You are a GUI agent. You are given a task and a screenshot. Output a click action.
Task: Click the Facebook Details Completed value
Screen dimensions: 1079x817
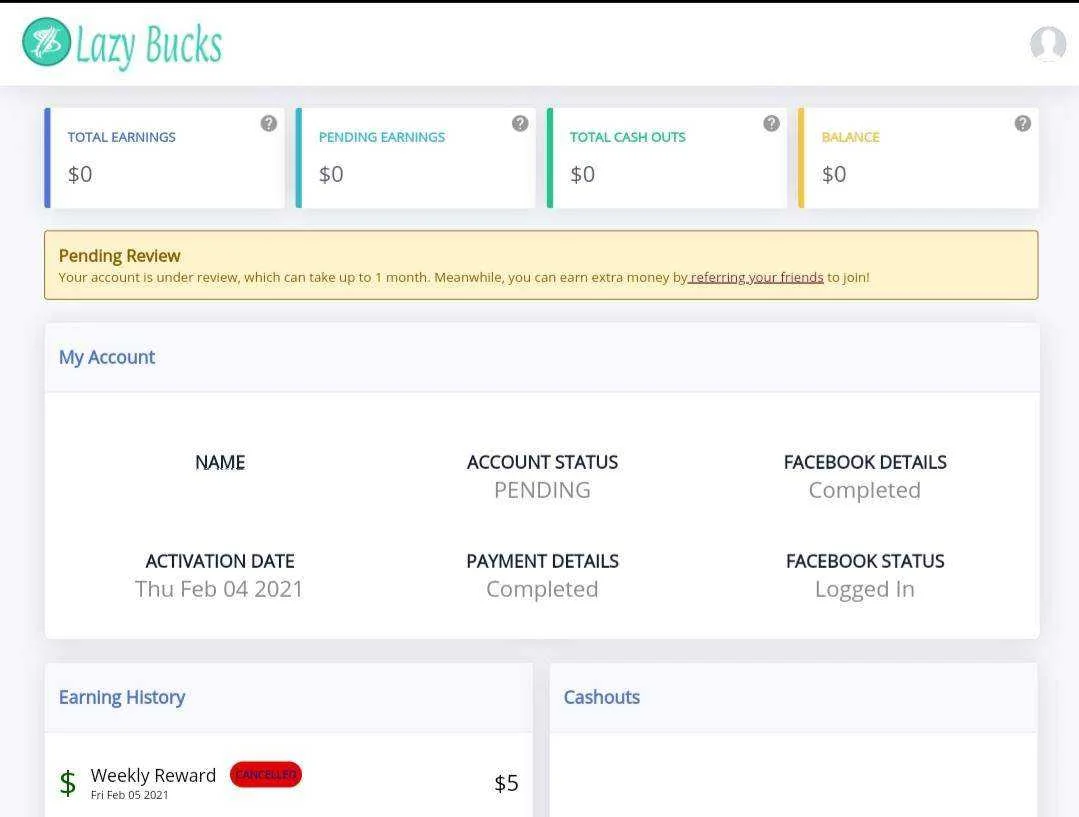(864, 490)
